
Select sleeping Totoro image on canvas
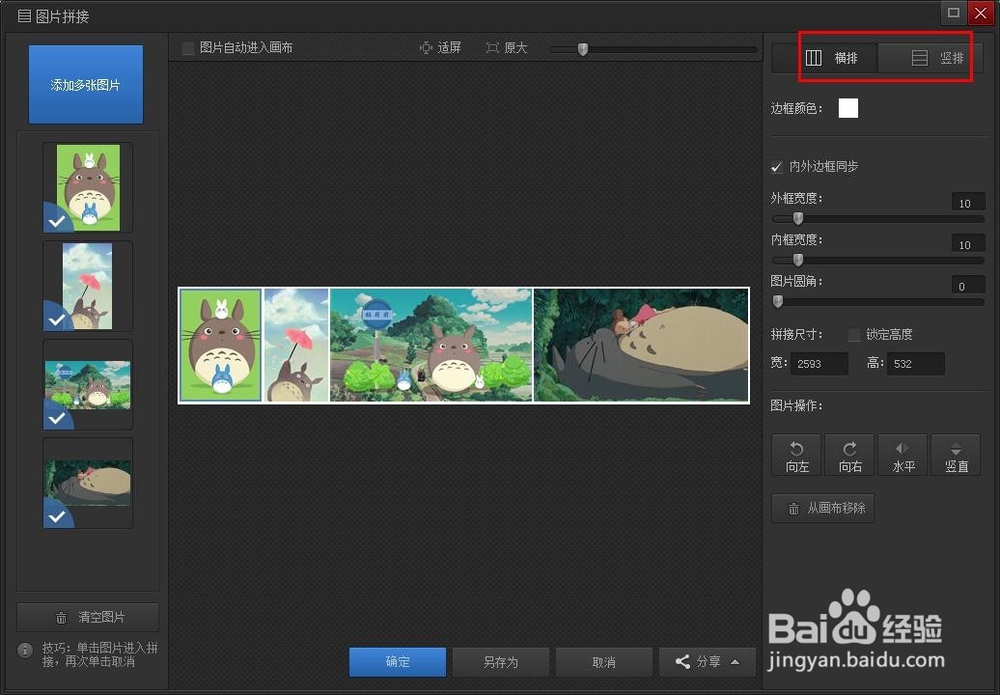[x=640, y=345]
